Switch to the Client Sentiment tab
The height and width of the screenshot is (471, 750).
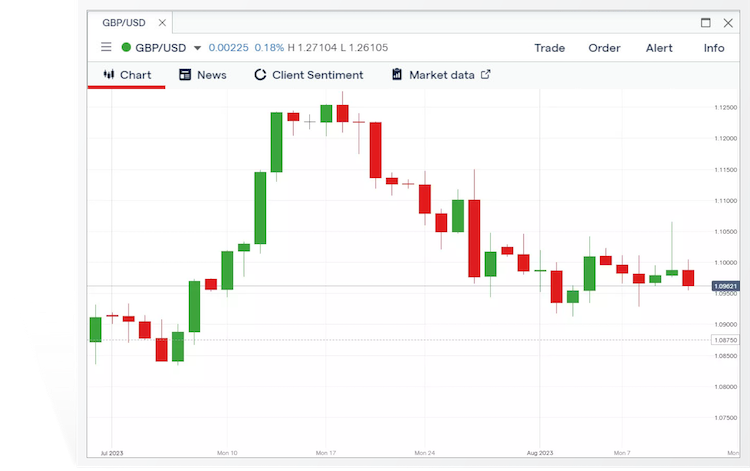tap(308, 75)
